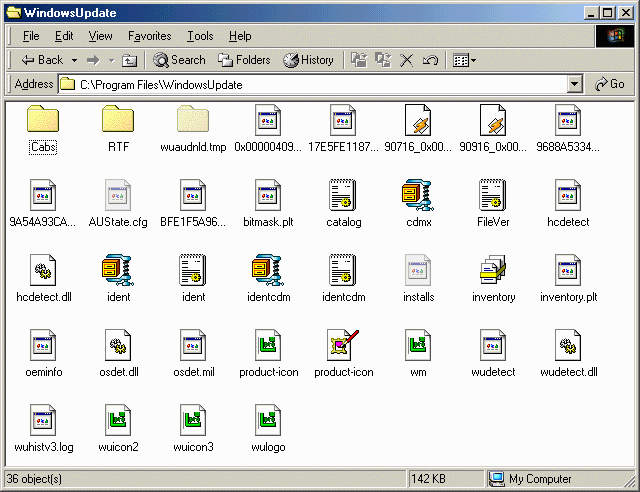Click the 'ident' archive file name
Screen dimensions: 640x492
pyautogui.click(x=118, y=297)
